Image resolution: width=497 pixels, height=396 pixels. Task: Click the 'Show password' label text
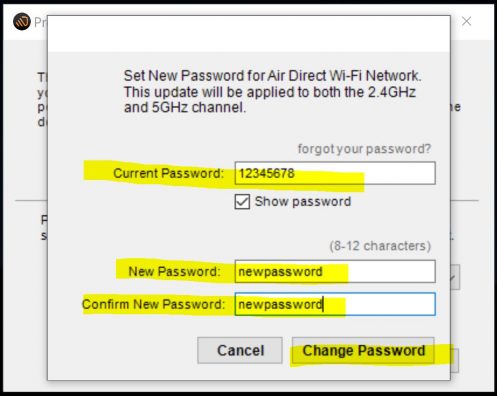coord(303,201)
